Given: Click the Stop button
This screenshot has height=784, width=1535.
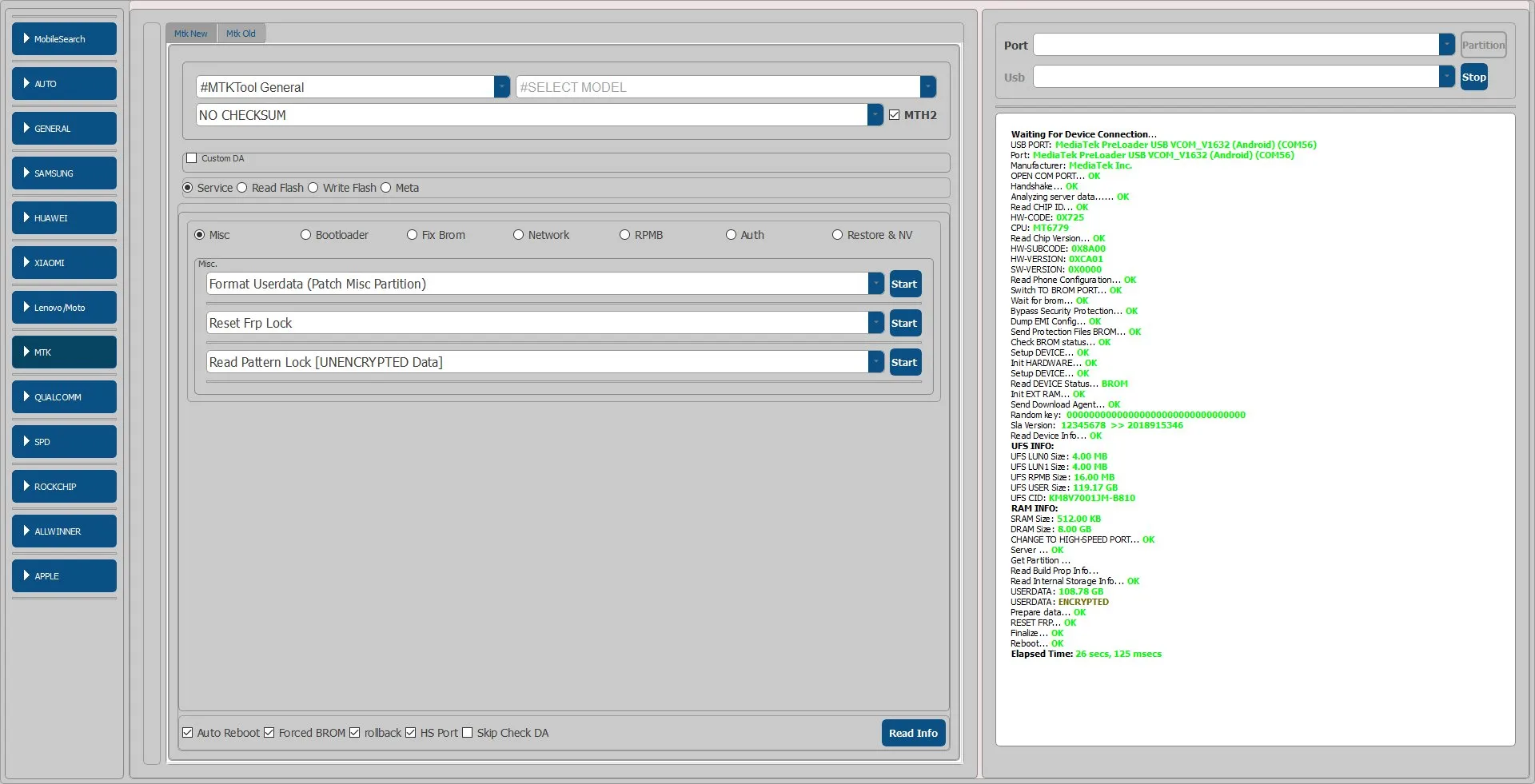Looking at the screenshot, I should click(1473, 78).
